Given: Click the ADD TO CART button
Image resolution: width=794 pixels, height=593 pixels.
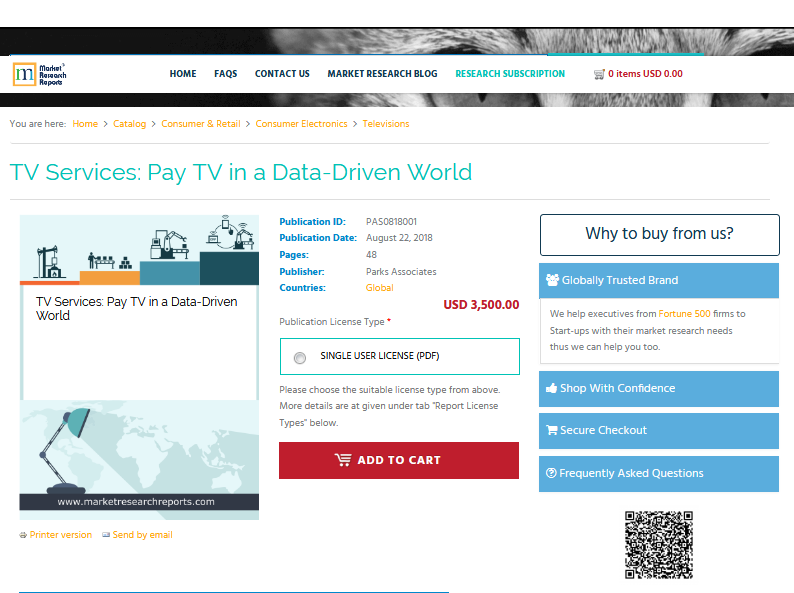Looking at the screenshot, I should (399, 460).
